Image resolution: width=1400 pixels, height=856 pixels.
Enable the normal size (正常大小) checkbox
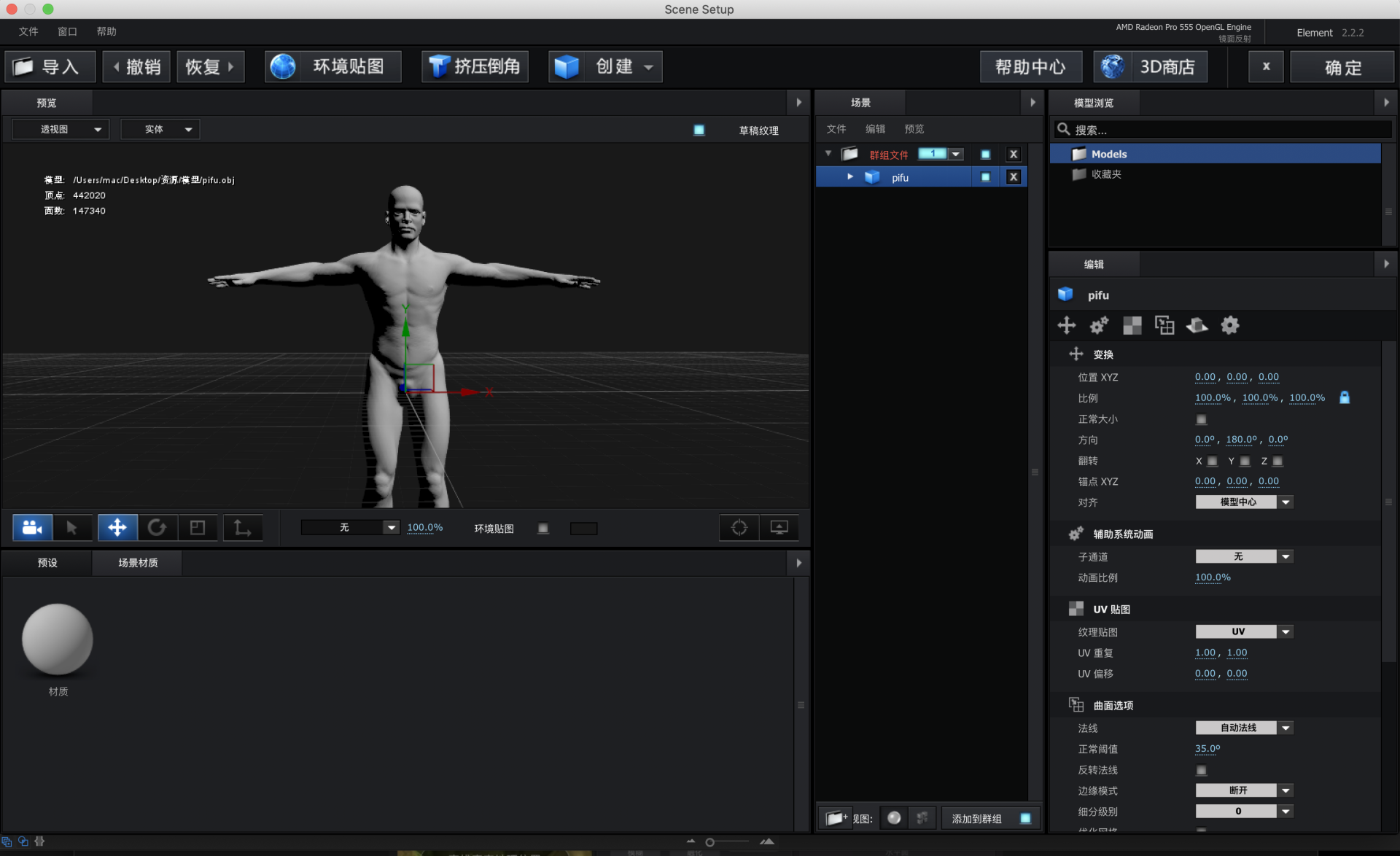point(1201,419)
